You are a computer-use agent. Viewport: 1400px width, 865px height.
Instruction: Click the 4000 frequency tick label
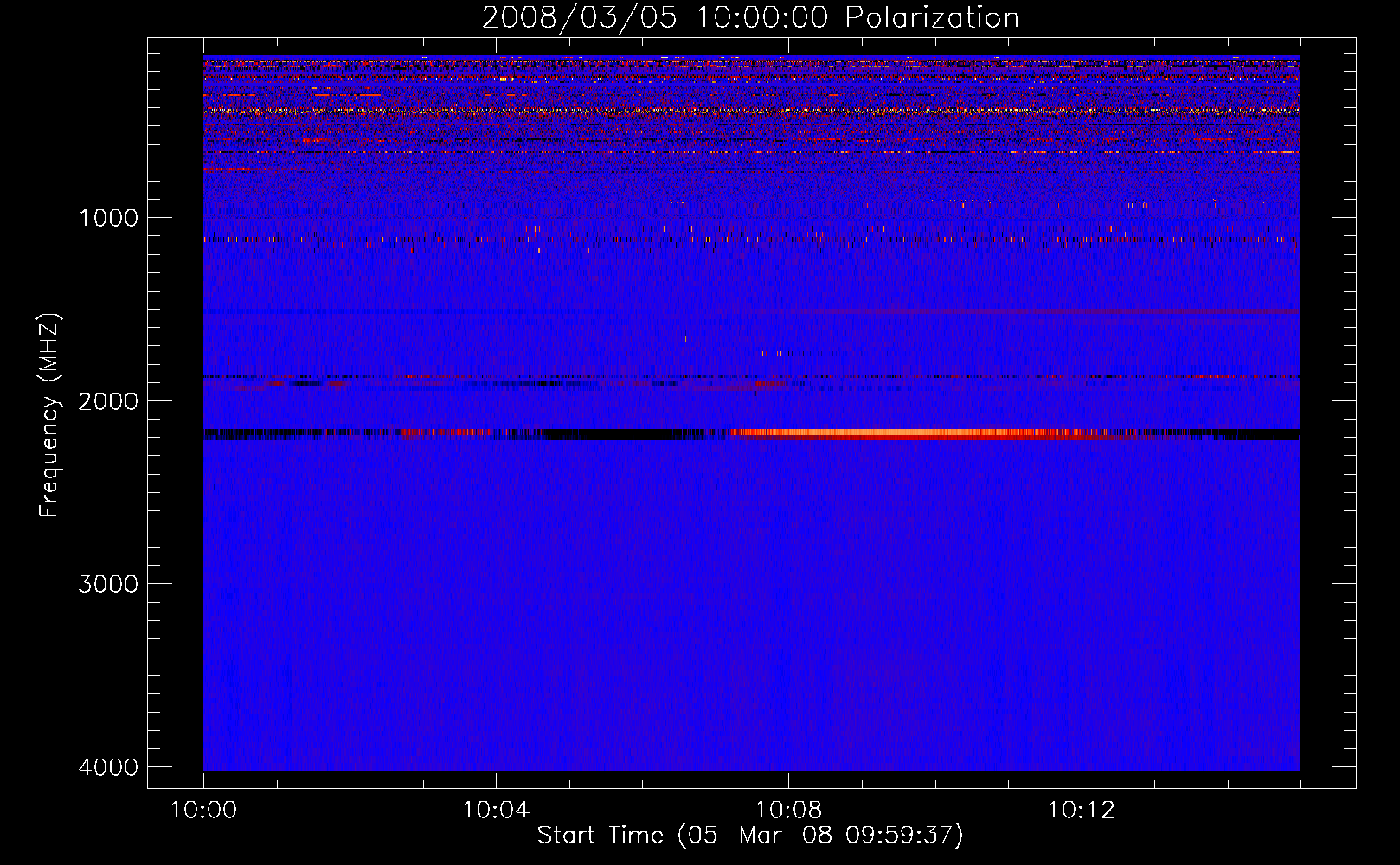[108, 767]
